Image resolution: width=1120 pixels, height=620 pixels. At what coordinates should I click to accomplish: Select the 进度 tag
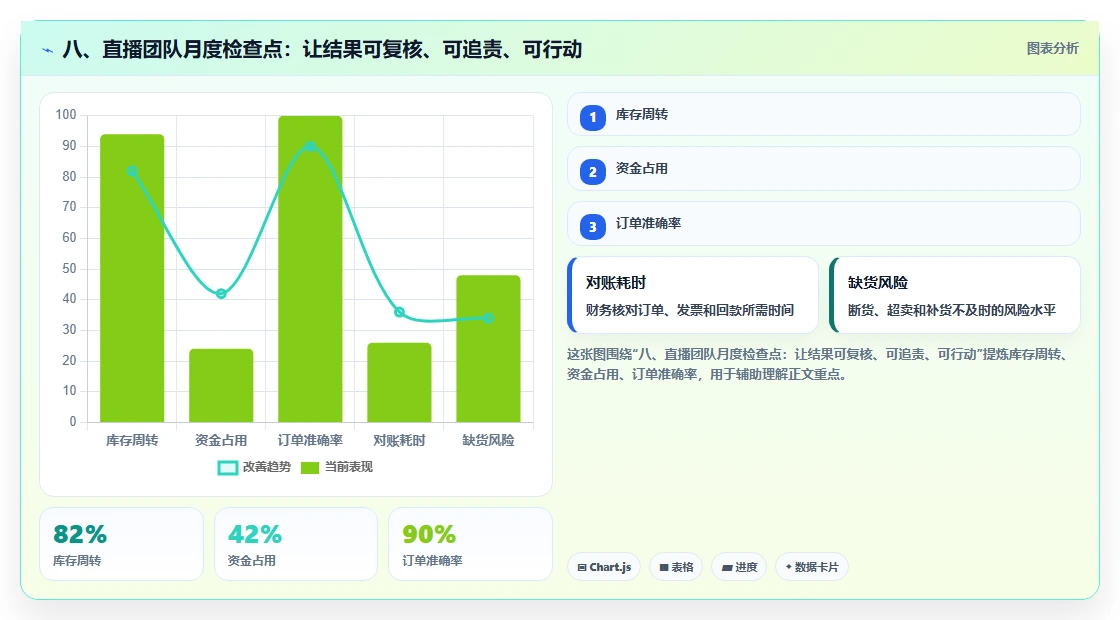739,567
